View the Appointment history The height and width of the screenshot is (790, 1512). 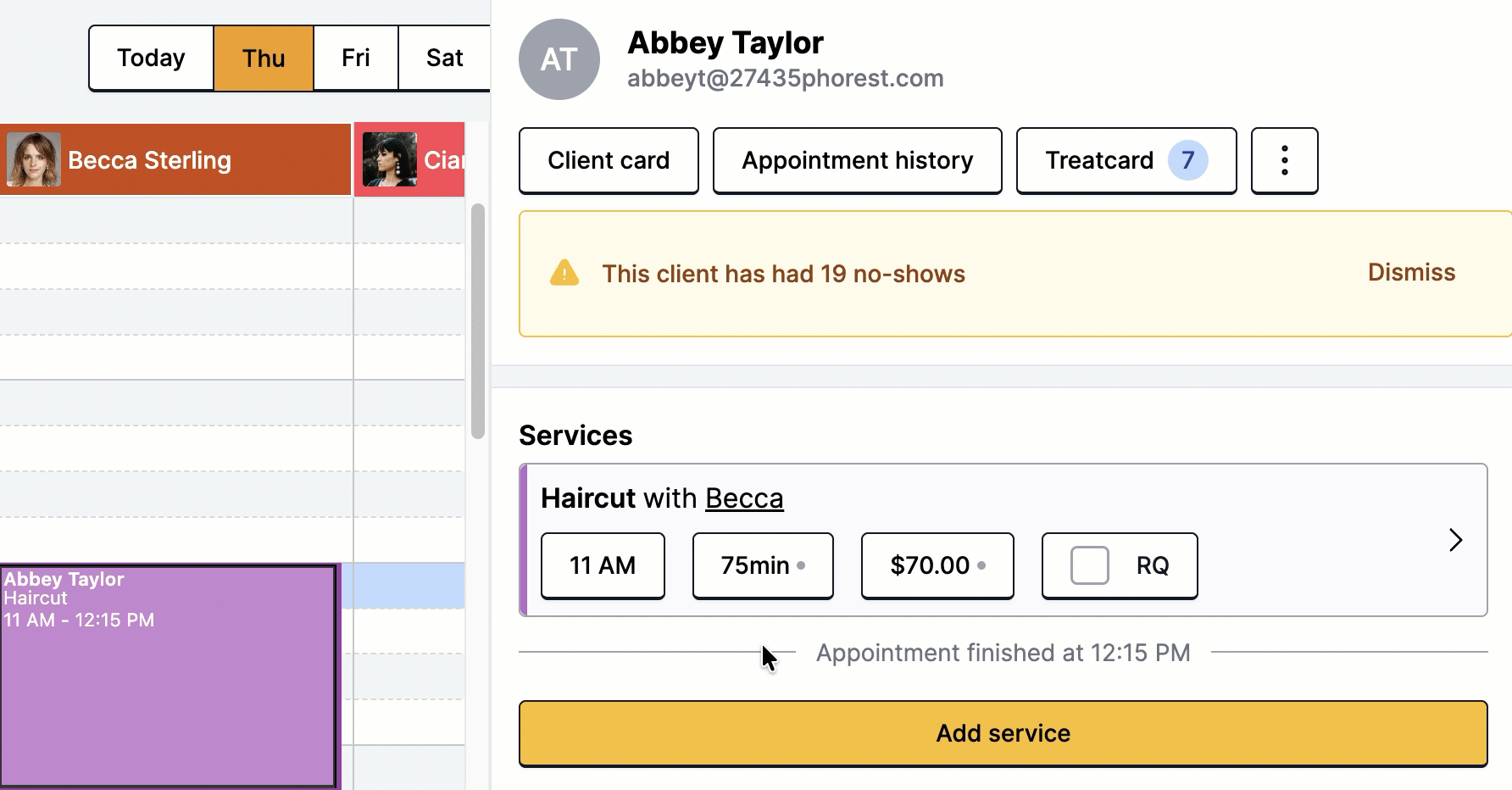pos(857,160)
